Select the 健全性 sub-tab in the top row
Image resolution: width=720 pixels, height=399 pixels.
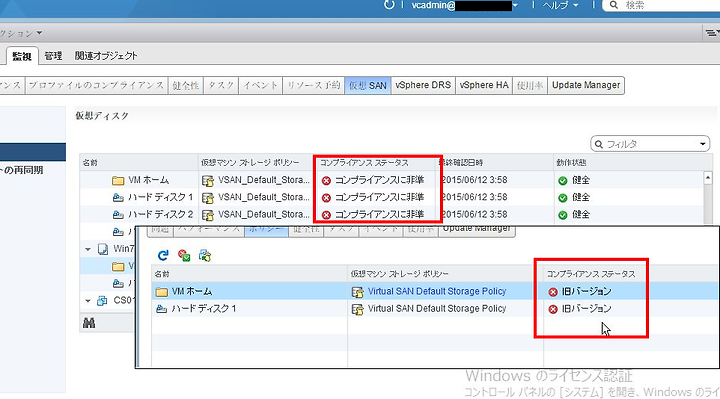(186, 85)
